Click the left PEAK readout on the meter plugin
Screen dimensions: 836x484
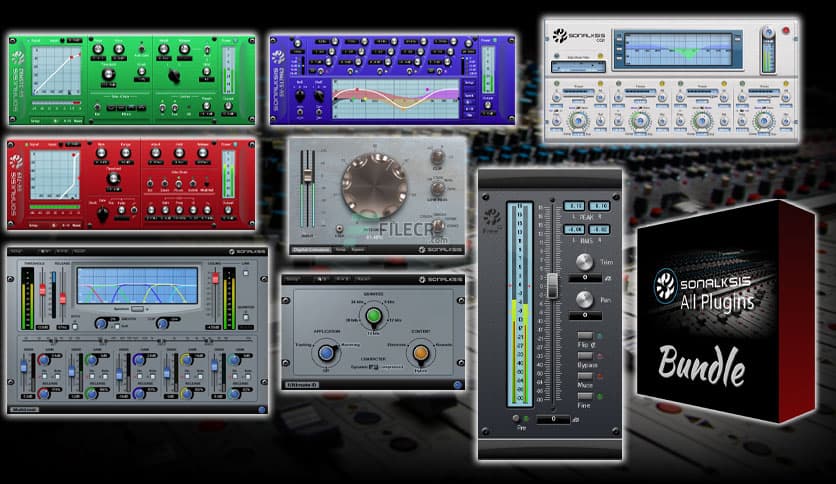pyautogui.click(x=574, y=206)
